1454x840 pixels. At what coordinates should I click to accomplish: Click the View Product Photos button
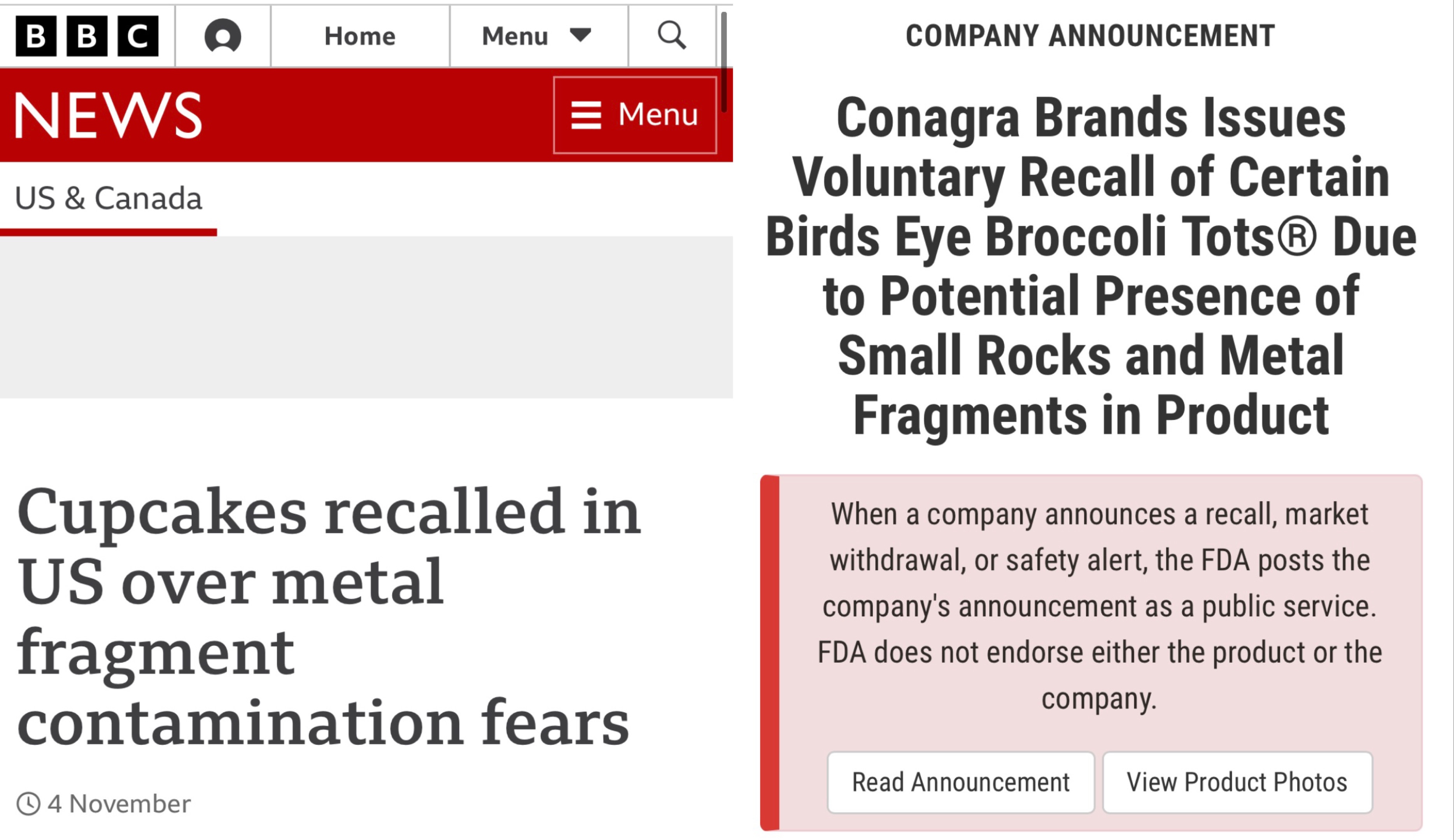1237,782
